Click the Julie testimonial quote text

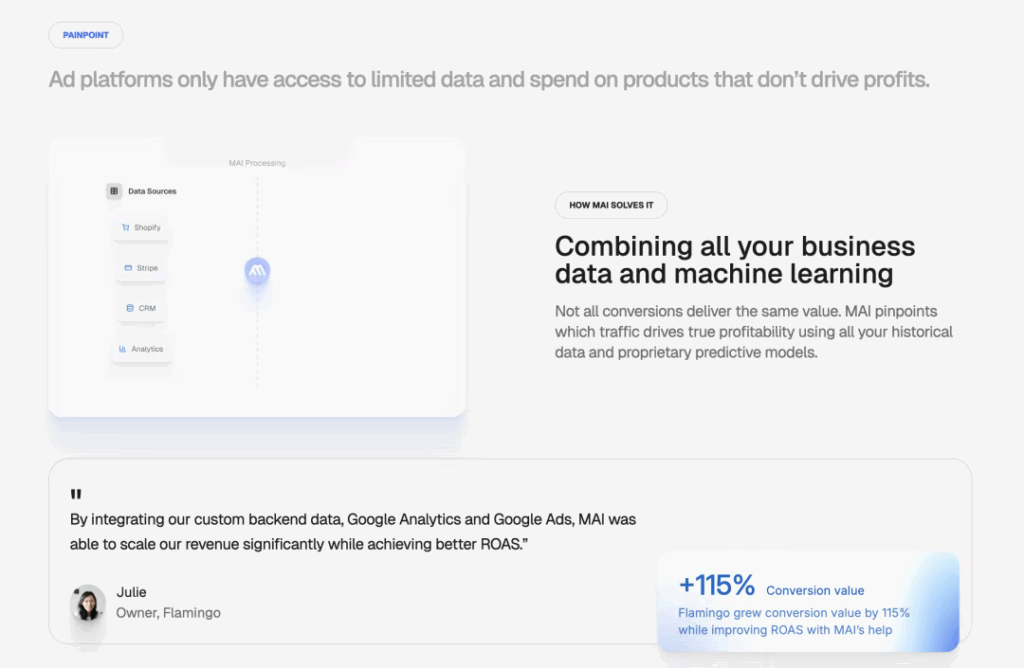[x=352, y=531]
